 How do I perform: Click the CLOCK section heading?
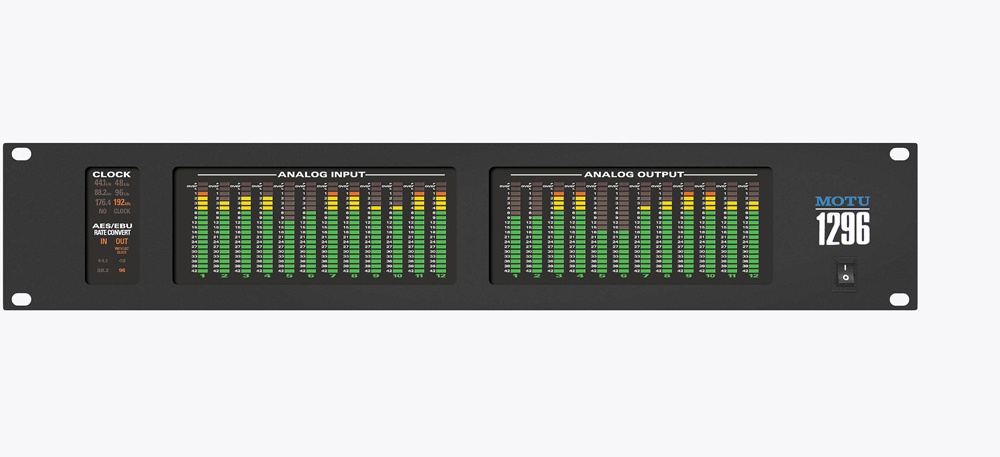tap(112, 174)
